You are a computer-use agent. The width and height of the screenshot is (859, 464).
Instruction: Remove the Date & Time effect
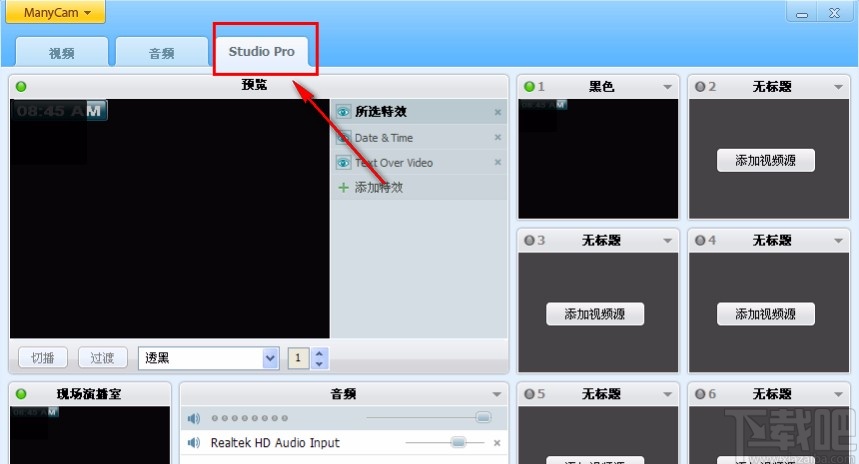pyautogui.click(x=497, y=138)
